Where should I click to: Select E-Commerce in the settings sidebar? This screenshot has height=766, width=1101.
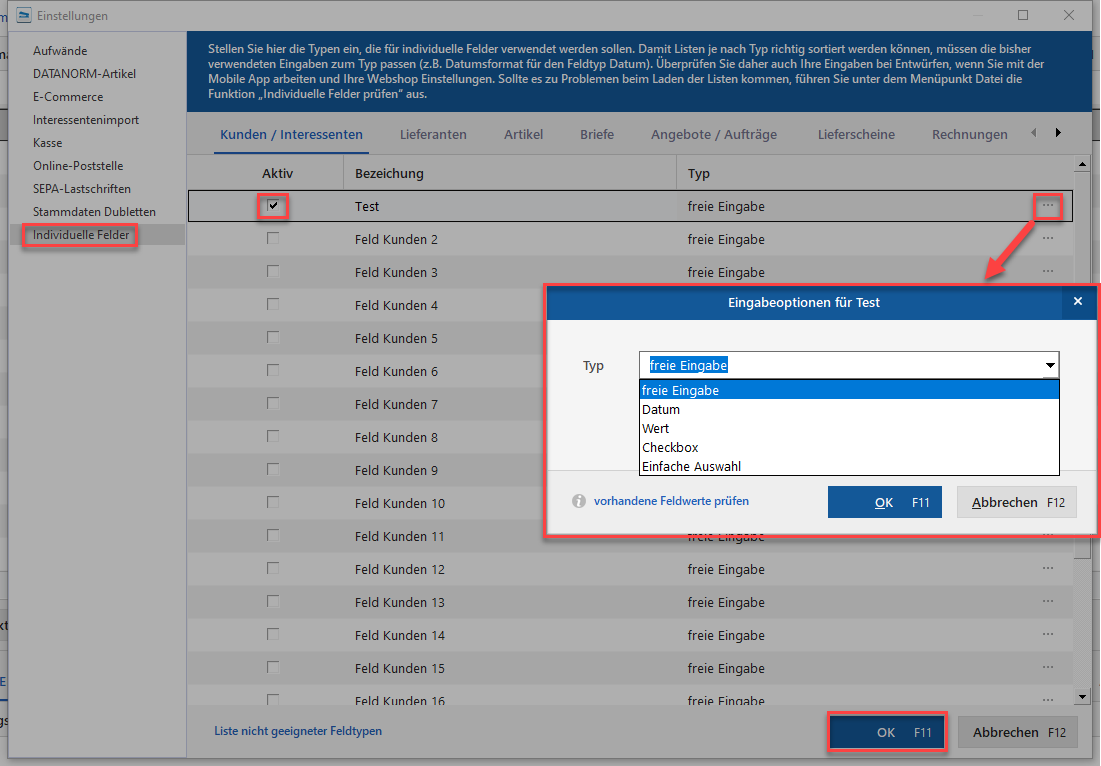(x=68, y=97)
